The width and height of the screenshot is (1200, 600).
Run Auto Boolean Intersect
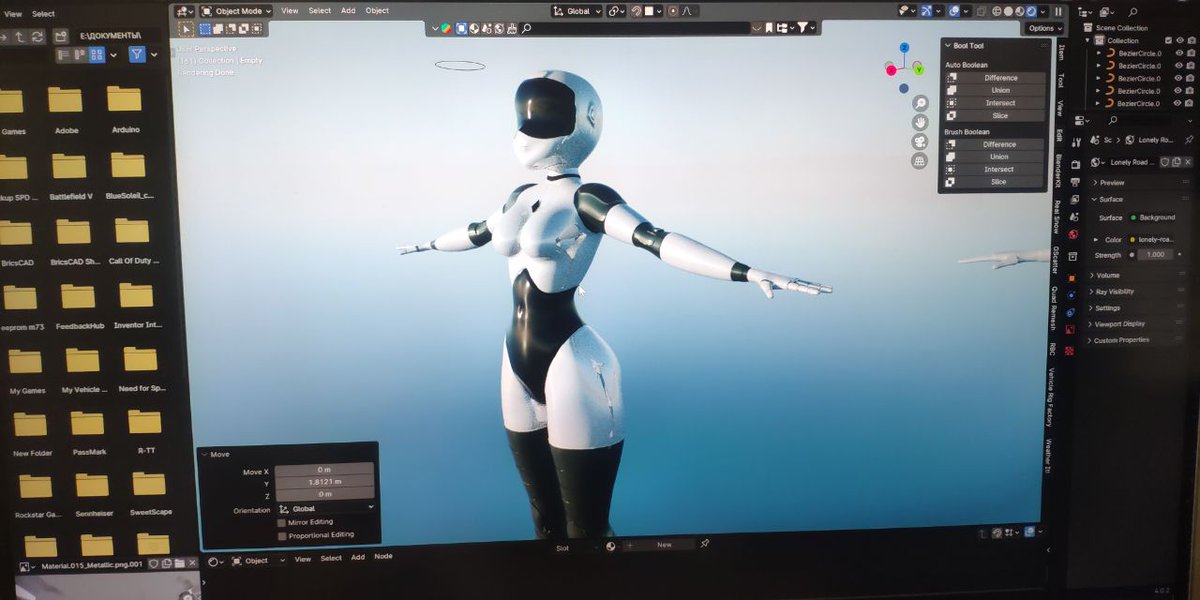coord(996,103)
